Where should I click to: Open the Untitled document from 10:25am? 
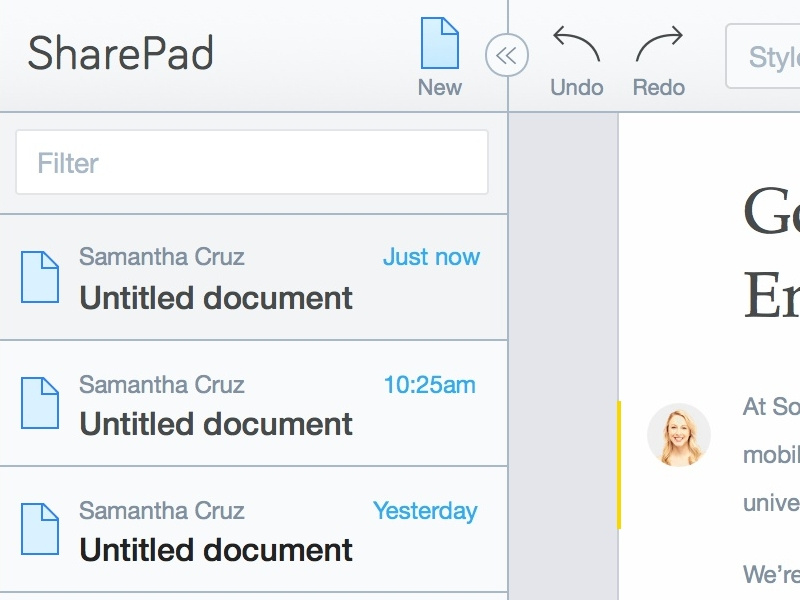coord(216,424)
